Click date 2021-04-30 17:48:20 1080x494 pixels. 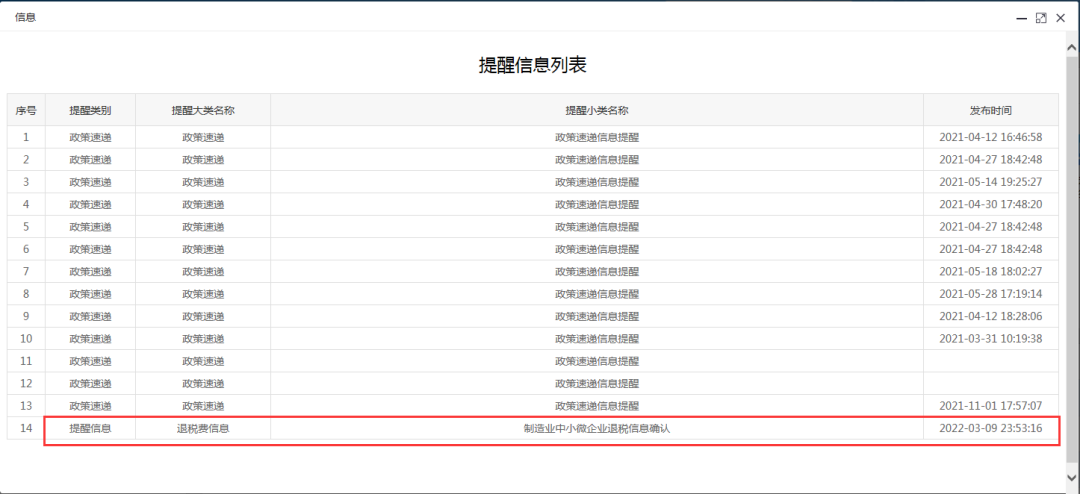990,205
